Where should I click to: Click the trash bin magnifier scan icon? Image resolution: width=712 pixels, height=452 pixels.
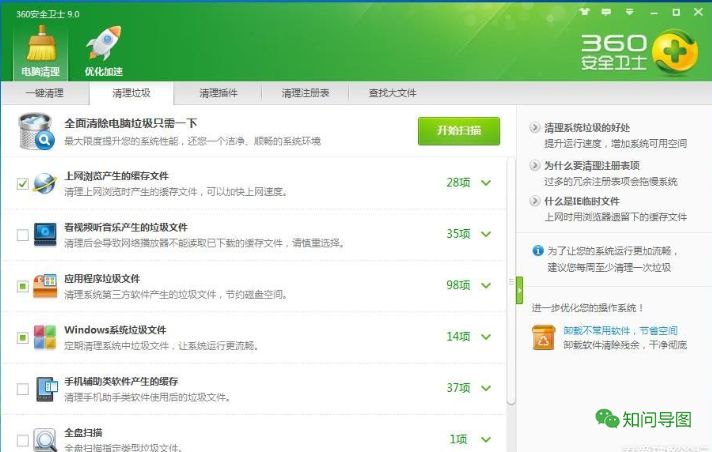(x=36, y=131)
